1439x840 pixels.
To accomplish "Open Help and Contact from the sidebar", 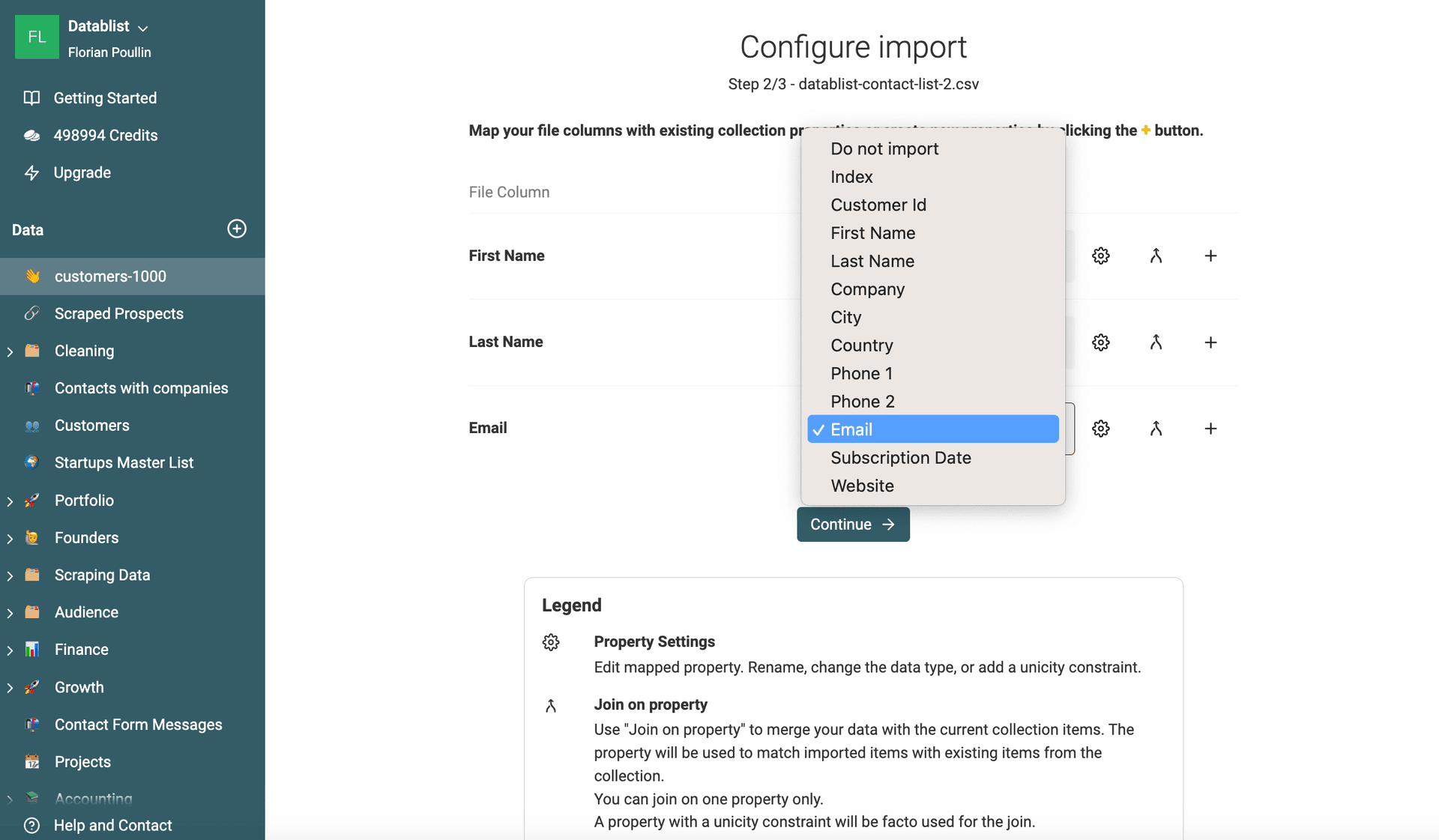I will [112, 825].
